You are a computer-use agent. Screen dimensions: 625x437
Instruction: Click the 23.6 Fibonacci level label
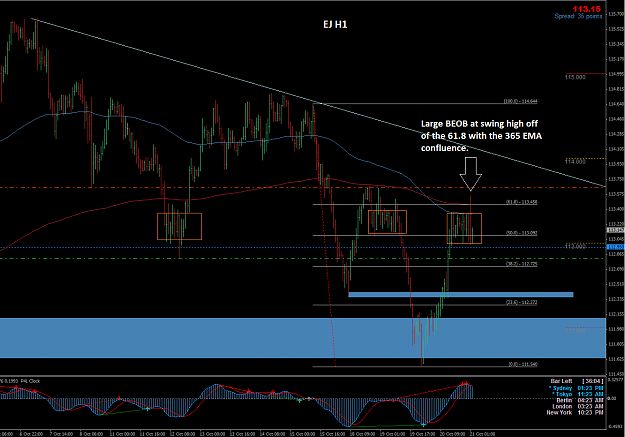[x=521, y=302]
